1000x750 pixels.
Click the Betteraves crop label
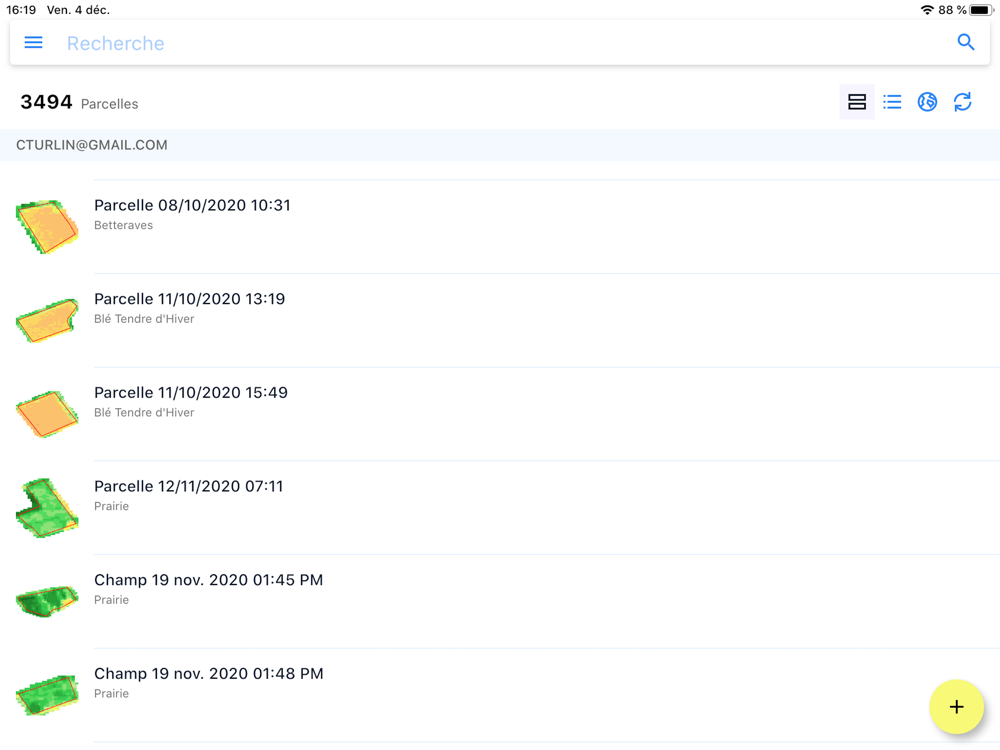[123, 225]
